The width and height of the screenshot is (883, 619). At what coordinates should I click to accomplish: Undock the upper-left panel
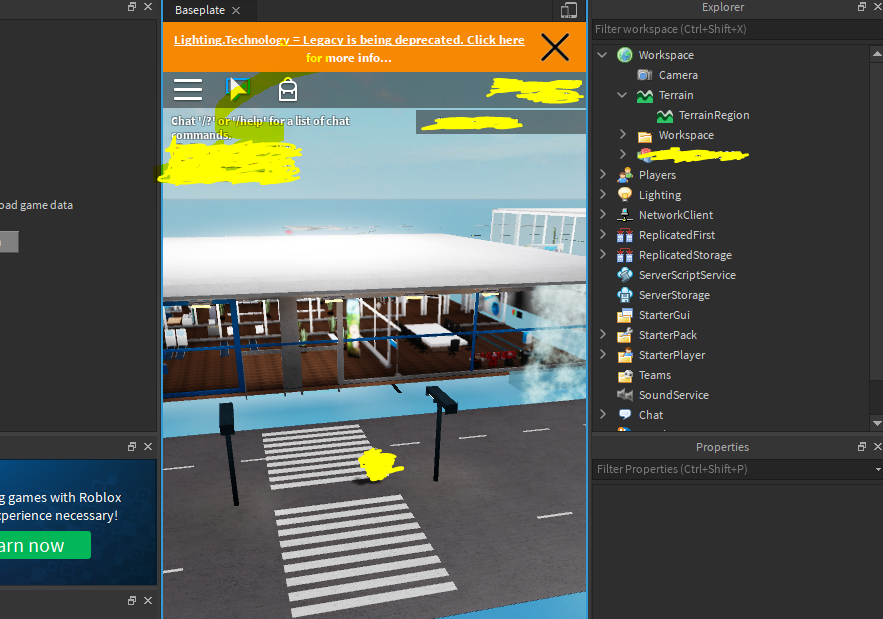[x=132, y=7]
